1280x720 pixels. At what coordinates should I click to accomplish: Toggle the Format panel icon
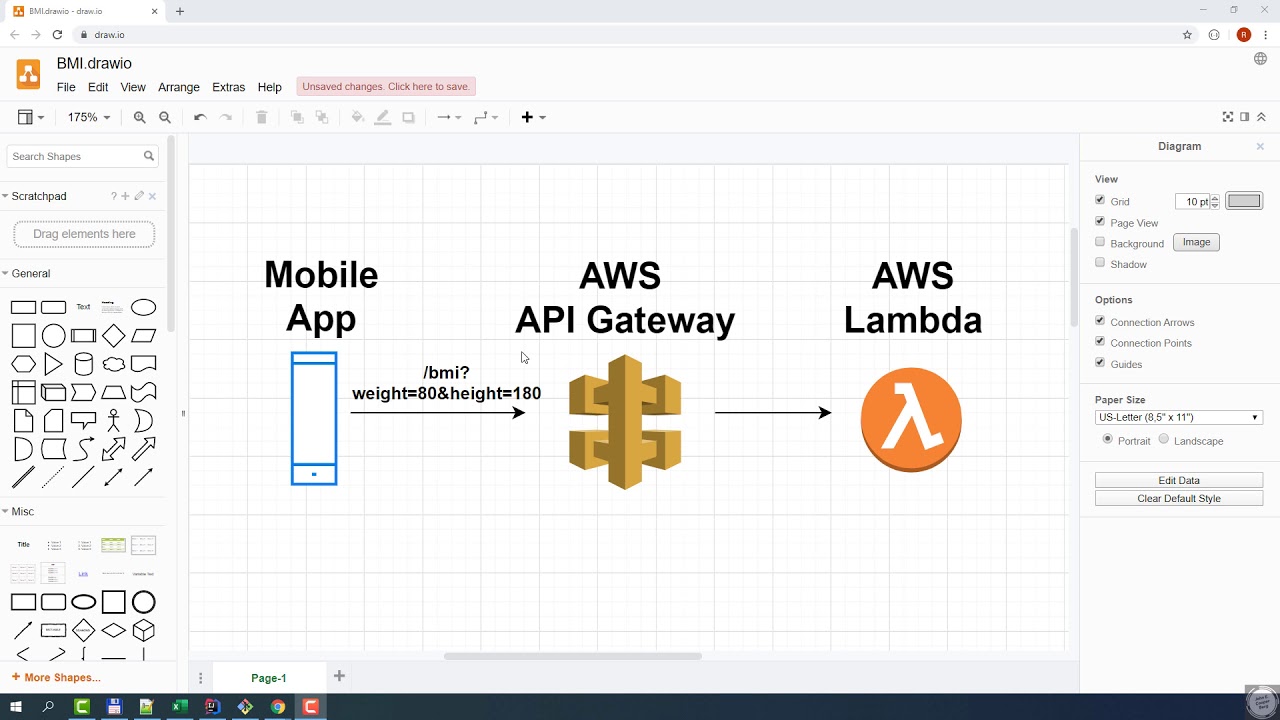click(x=1245, y=117)
